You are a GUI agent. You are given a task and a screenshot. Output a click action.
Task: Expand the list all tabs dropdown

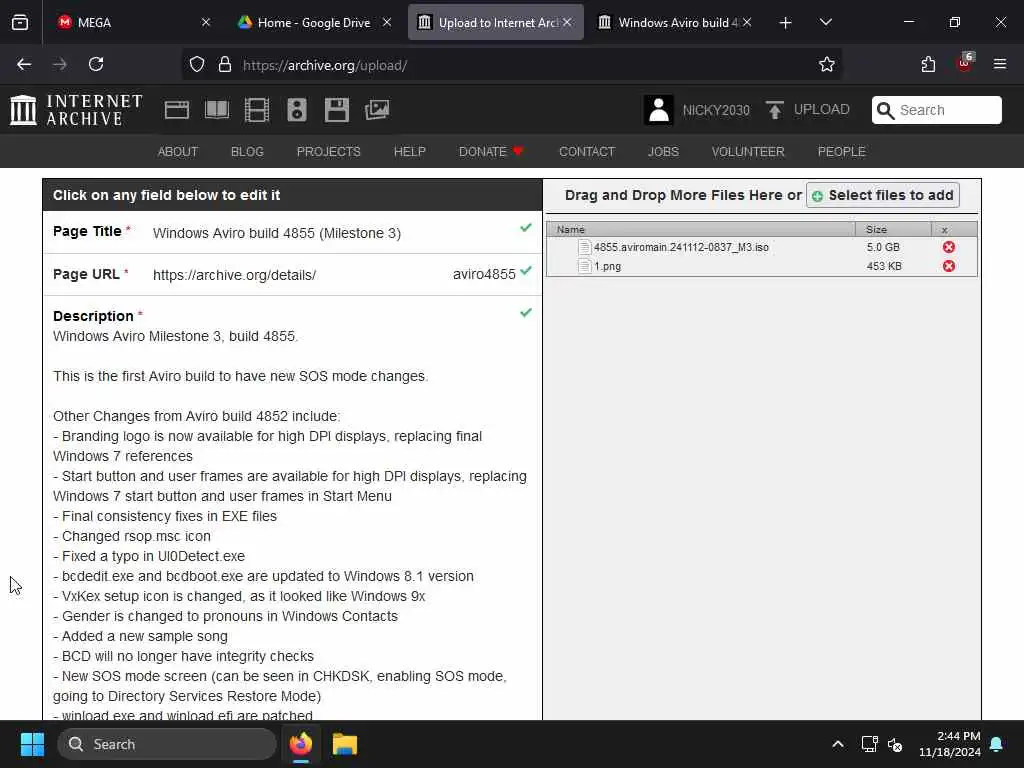826,22
